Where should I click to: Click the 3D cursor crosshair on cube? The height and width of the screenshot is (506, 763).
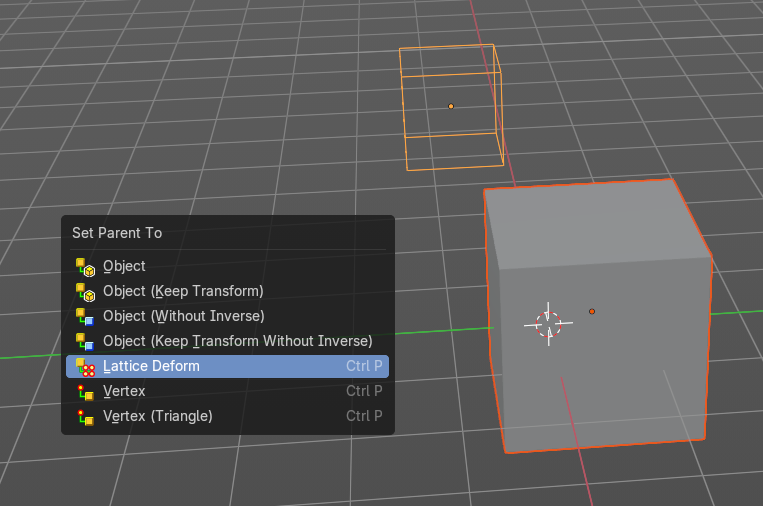(548, 324)
